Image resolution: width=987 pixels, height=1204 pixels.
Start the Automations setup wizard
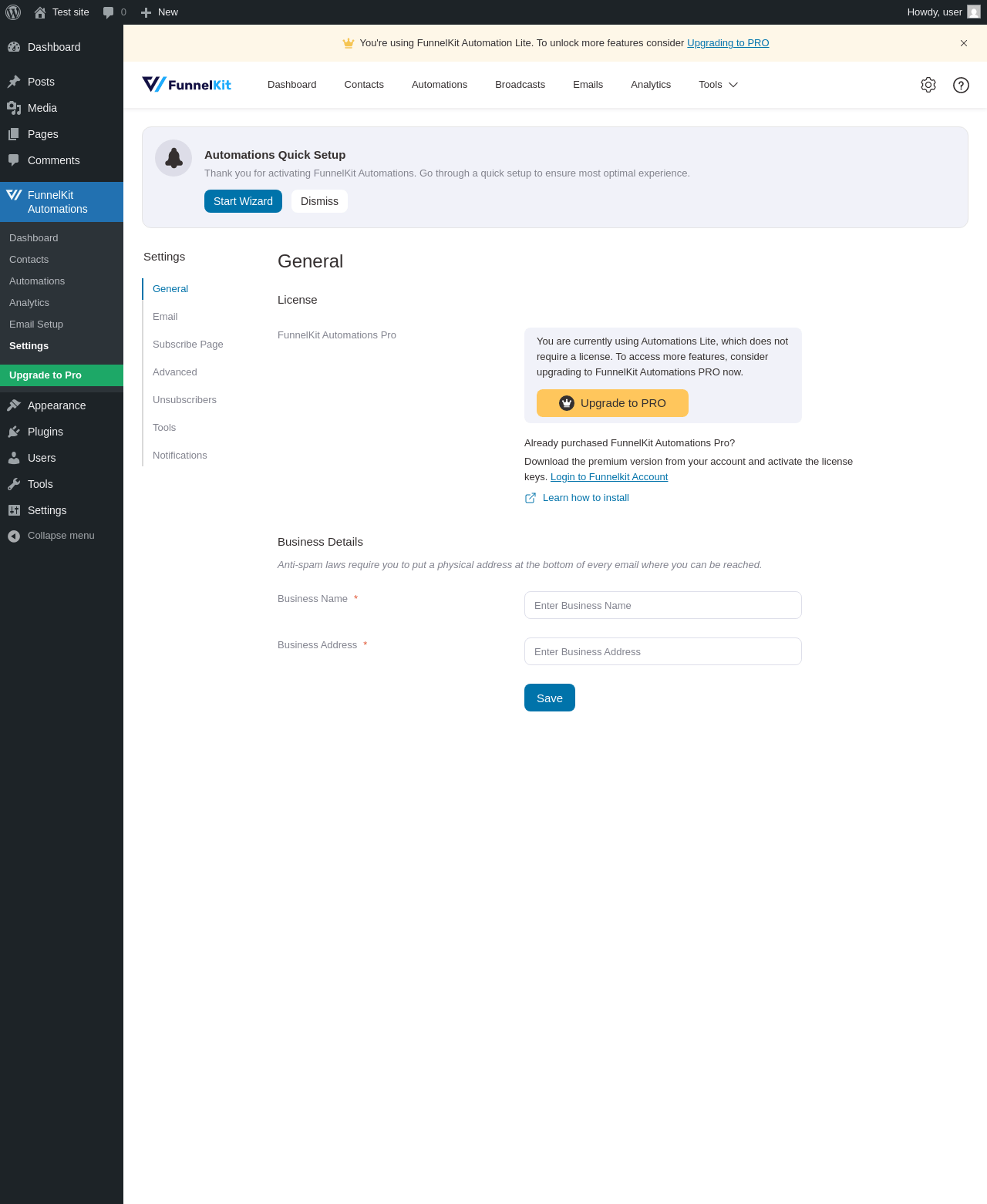point(243,201)
